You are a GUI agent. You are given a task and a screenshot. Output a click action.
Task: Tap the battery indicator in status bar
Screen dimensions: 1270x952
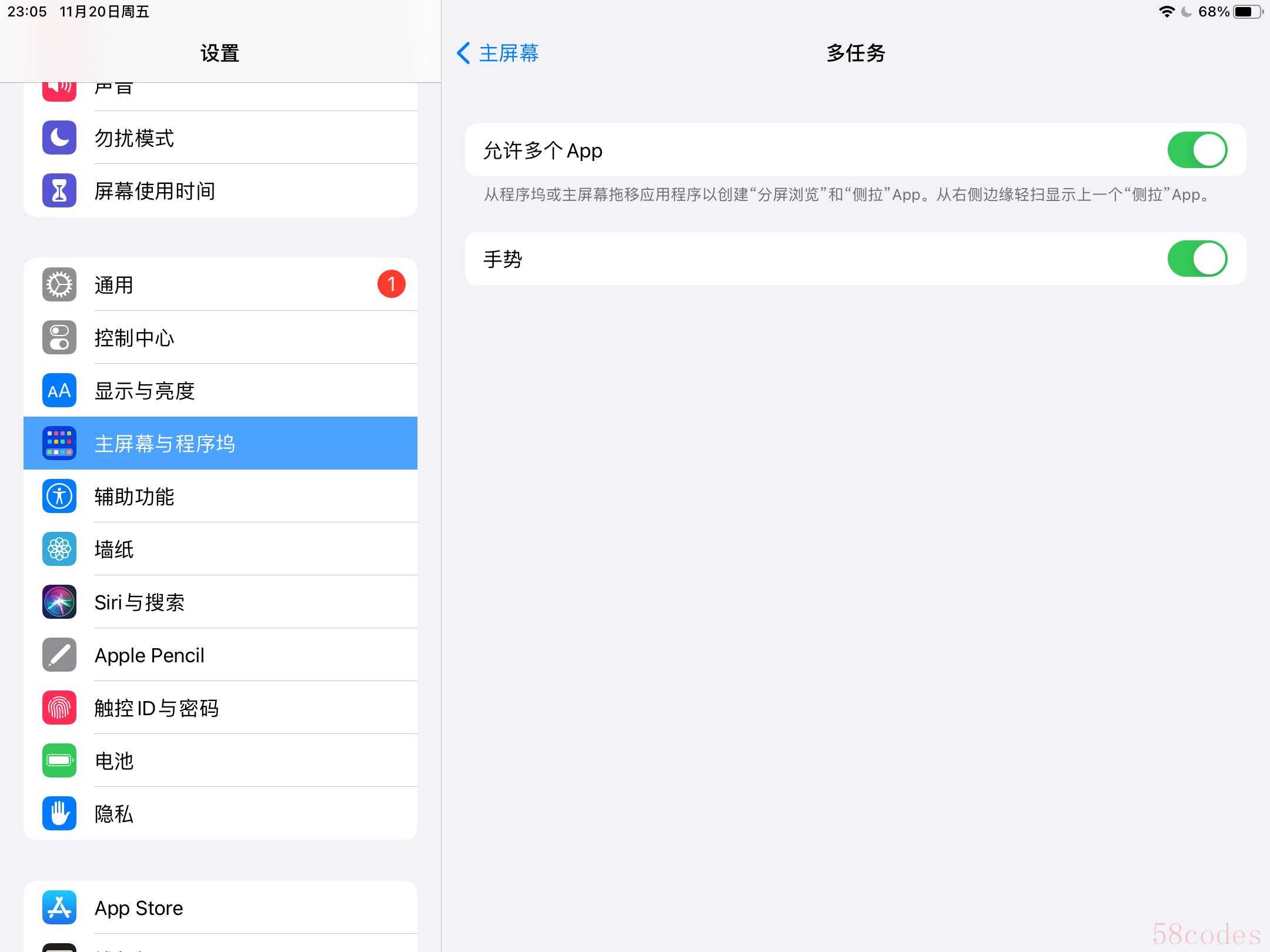tap(1248, 12)
